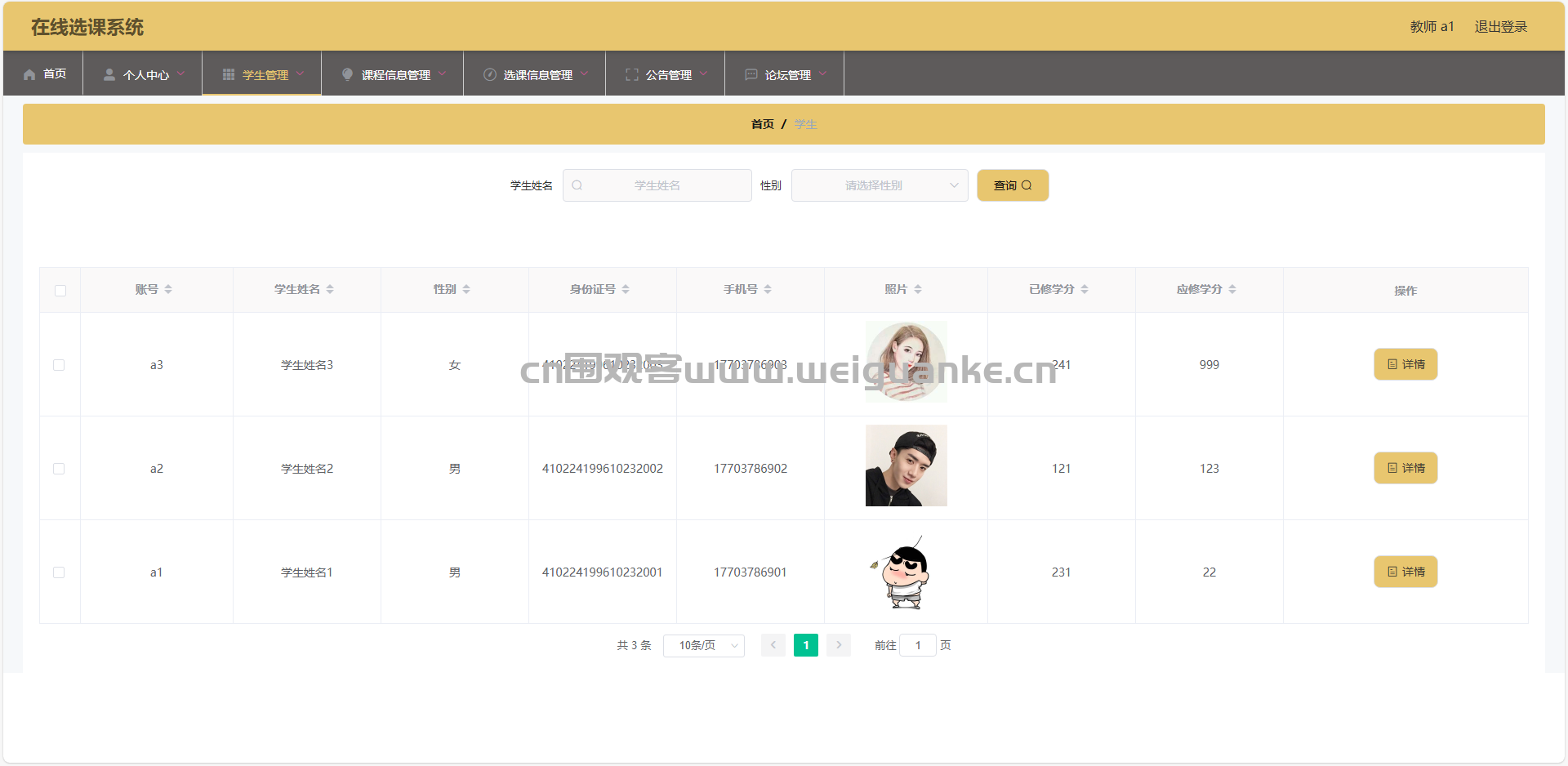Click 退出登录 to log out
This screenshot has width=1568, height=766.
point(1500,27)
